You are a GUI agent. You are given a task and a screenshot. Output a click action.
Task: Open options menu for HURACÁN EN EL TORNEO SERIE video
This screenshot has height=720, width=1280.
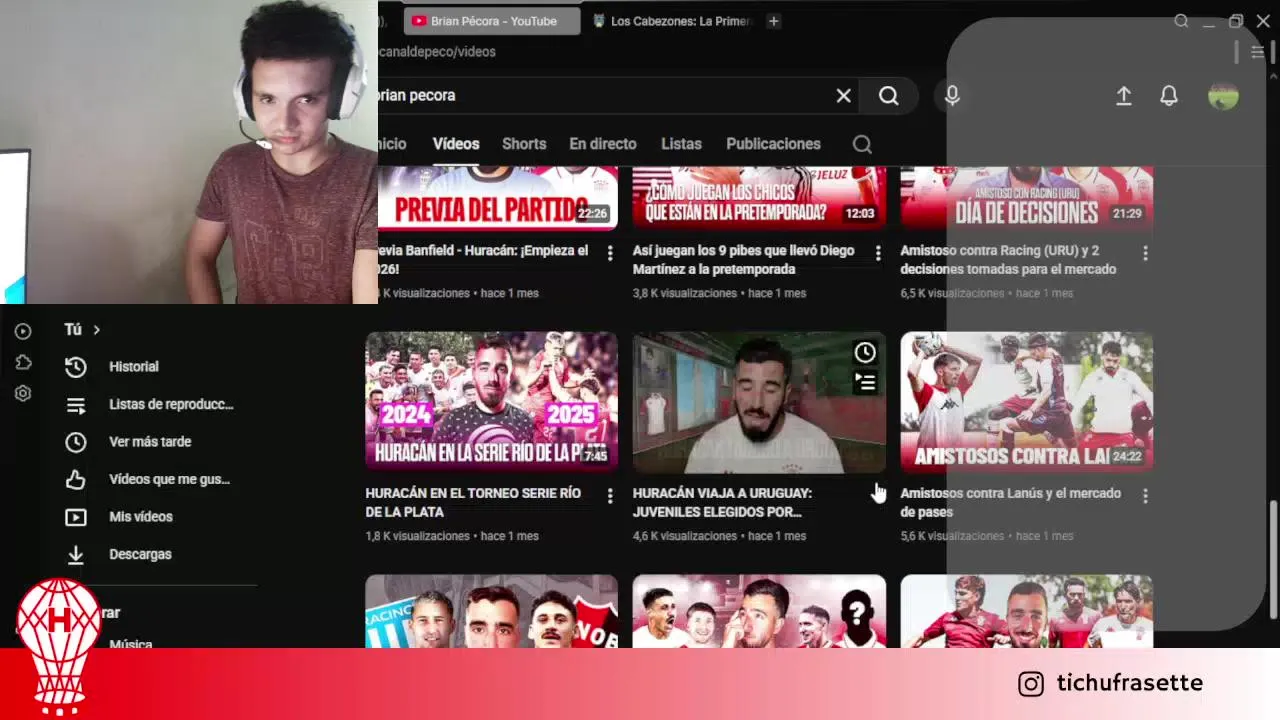click(x=610, y=496)
